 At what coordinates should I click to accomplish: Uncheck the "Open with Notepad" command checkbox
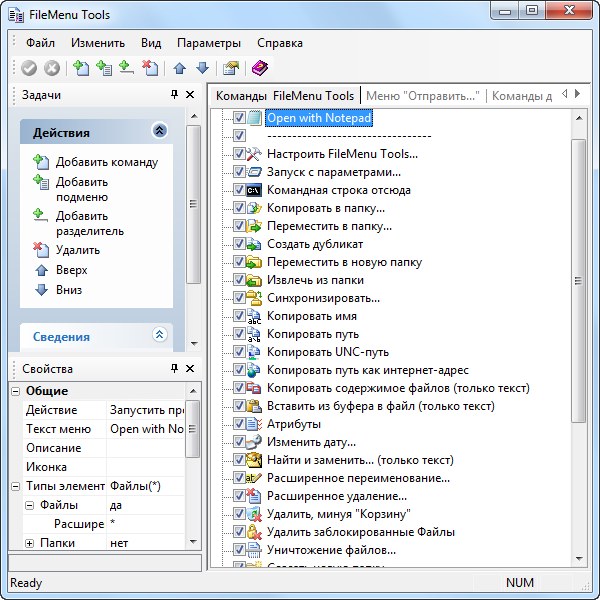239,118
